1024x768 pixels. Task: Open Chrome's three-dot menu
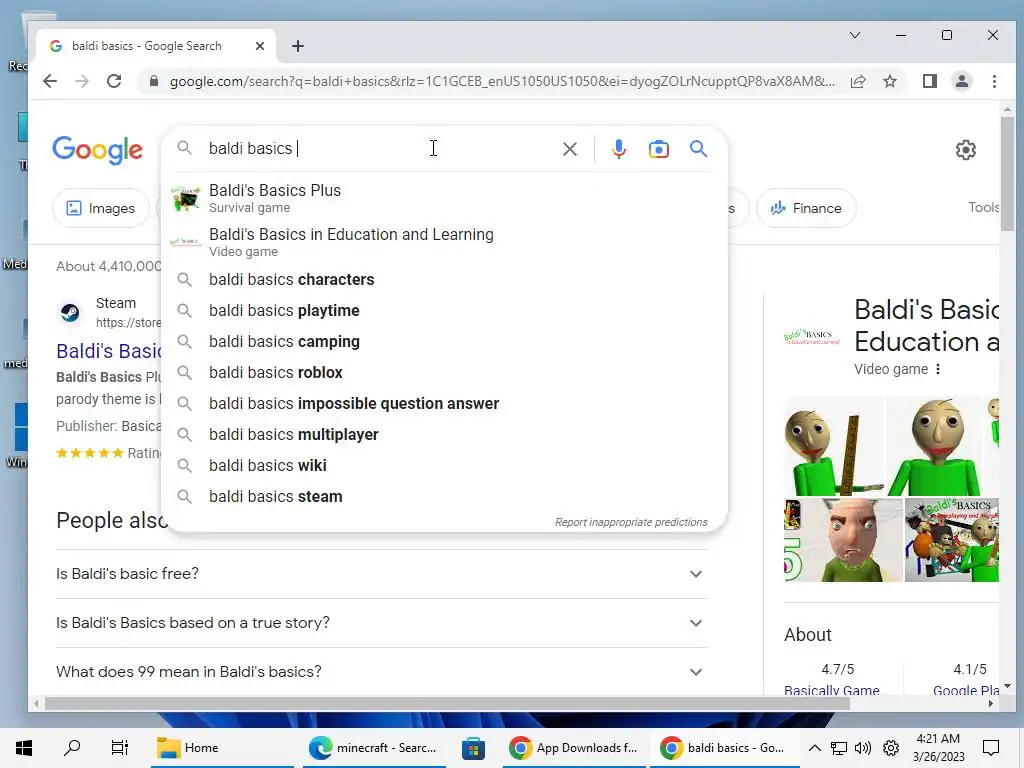tap(994, 81)
